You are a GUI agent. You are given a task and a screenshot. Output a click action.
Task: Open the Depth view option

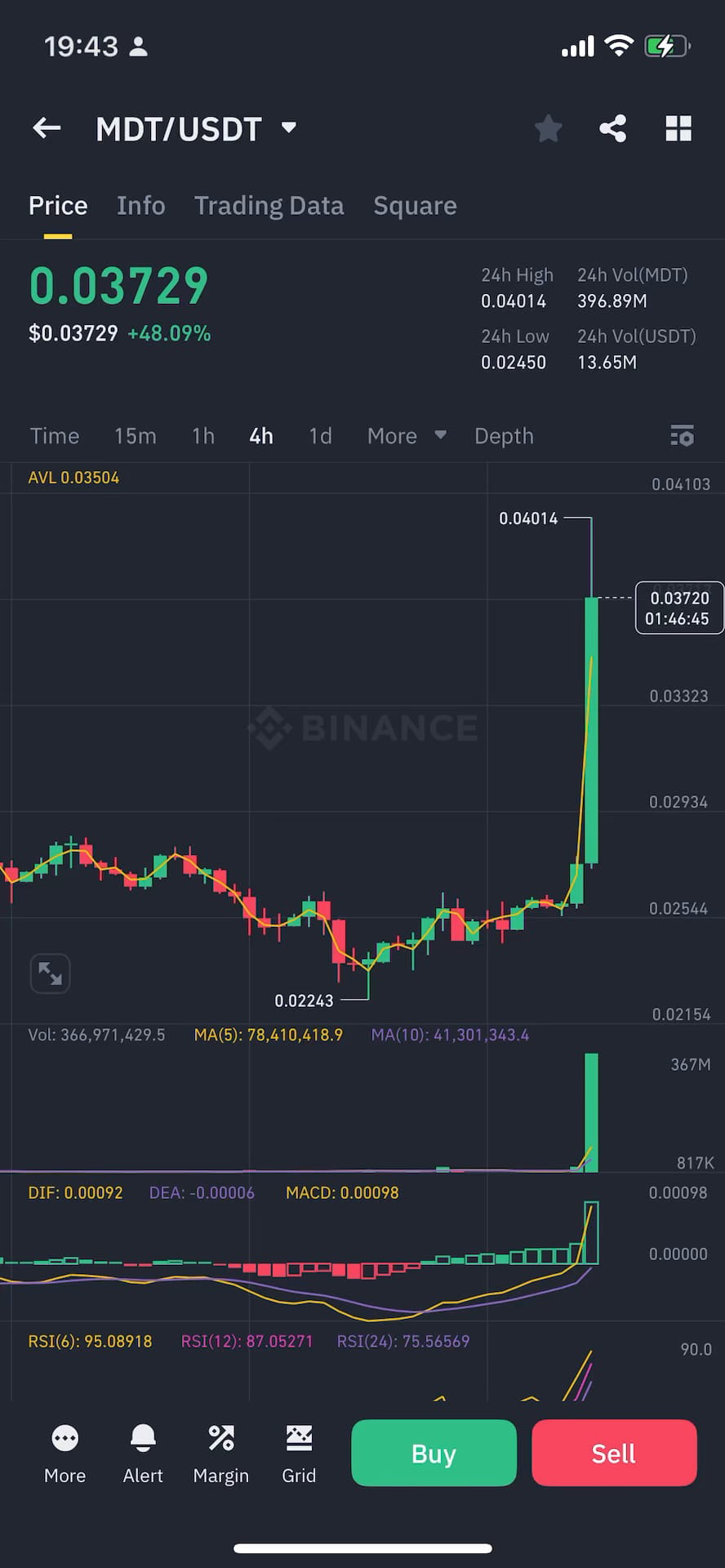(504, 436)
